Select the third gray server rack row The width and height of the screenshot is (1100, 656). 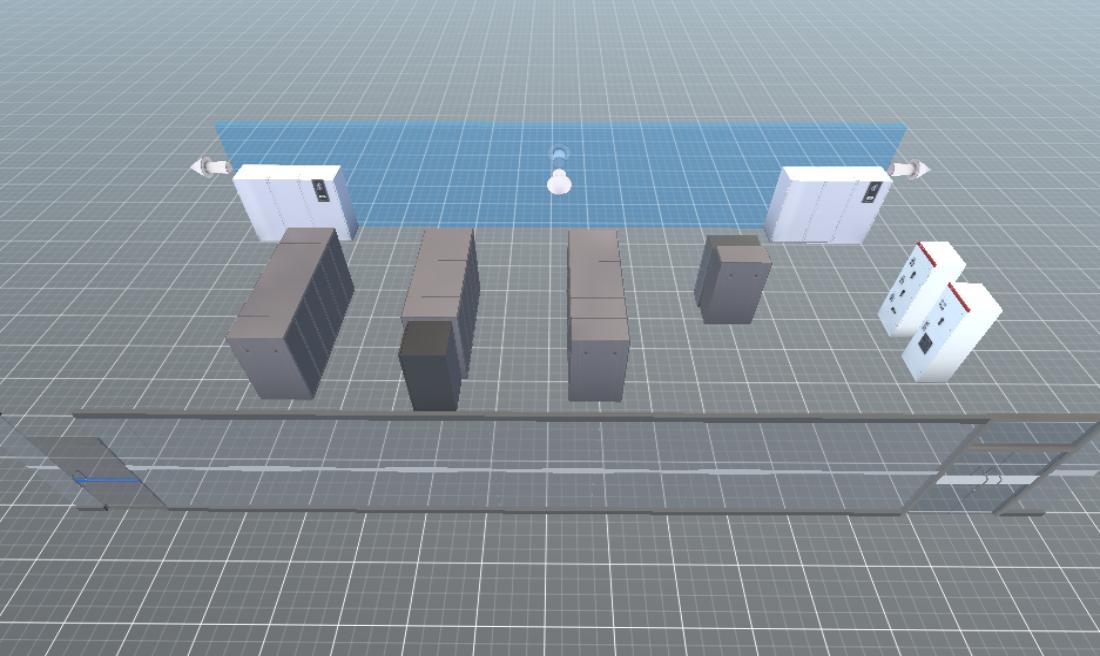pos(597,315)
